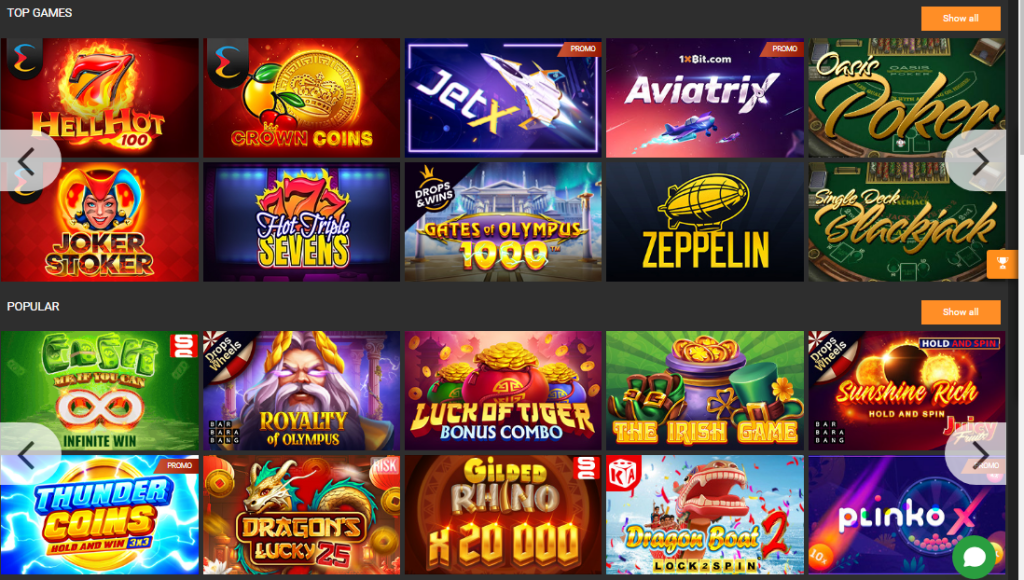
Task: Open Dragon Boat 2 game
Action: (705, 515)
